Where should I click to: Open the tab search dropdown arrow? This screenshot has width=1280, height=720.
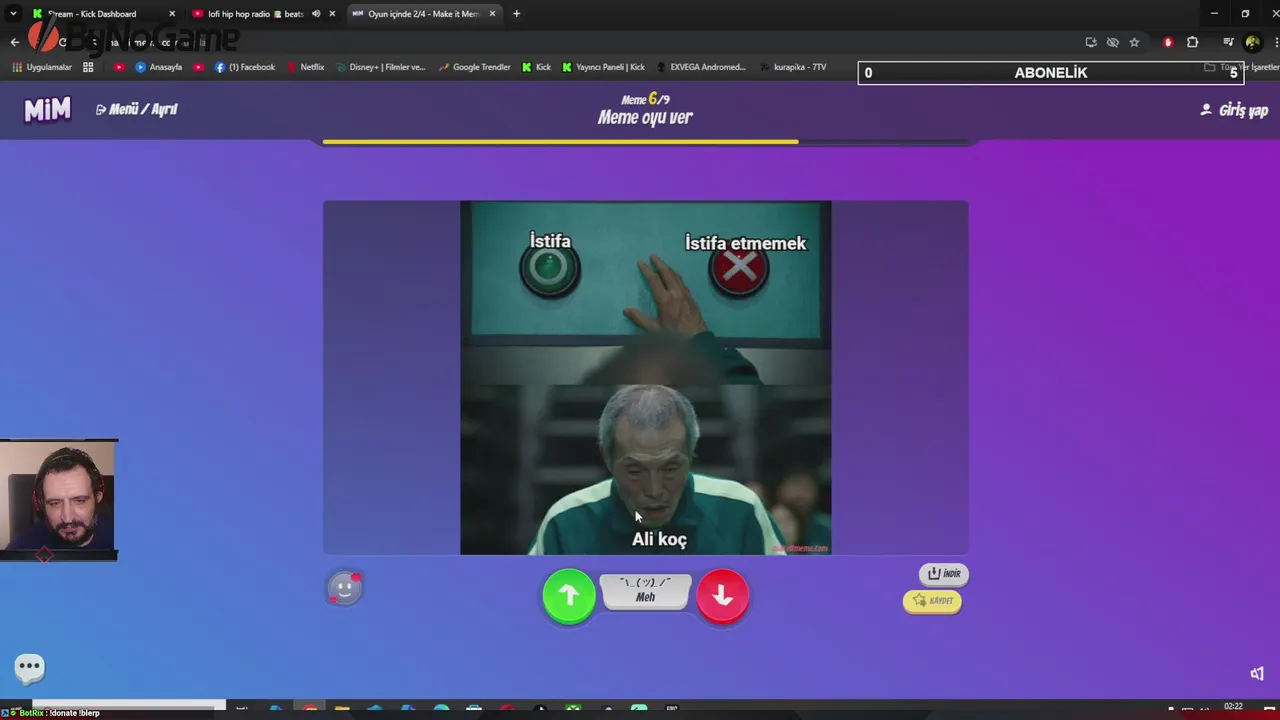(13, 14)
